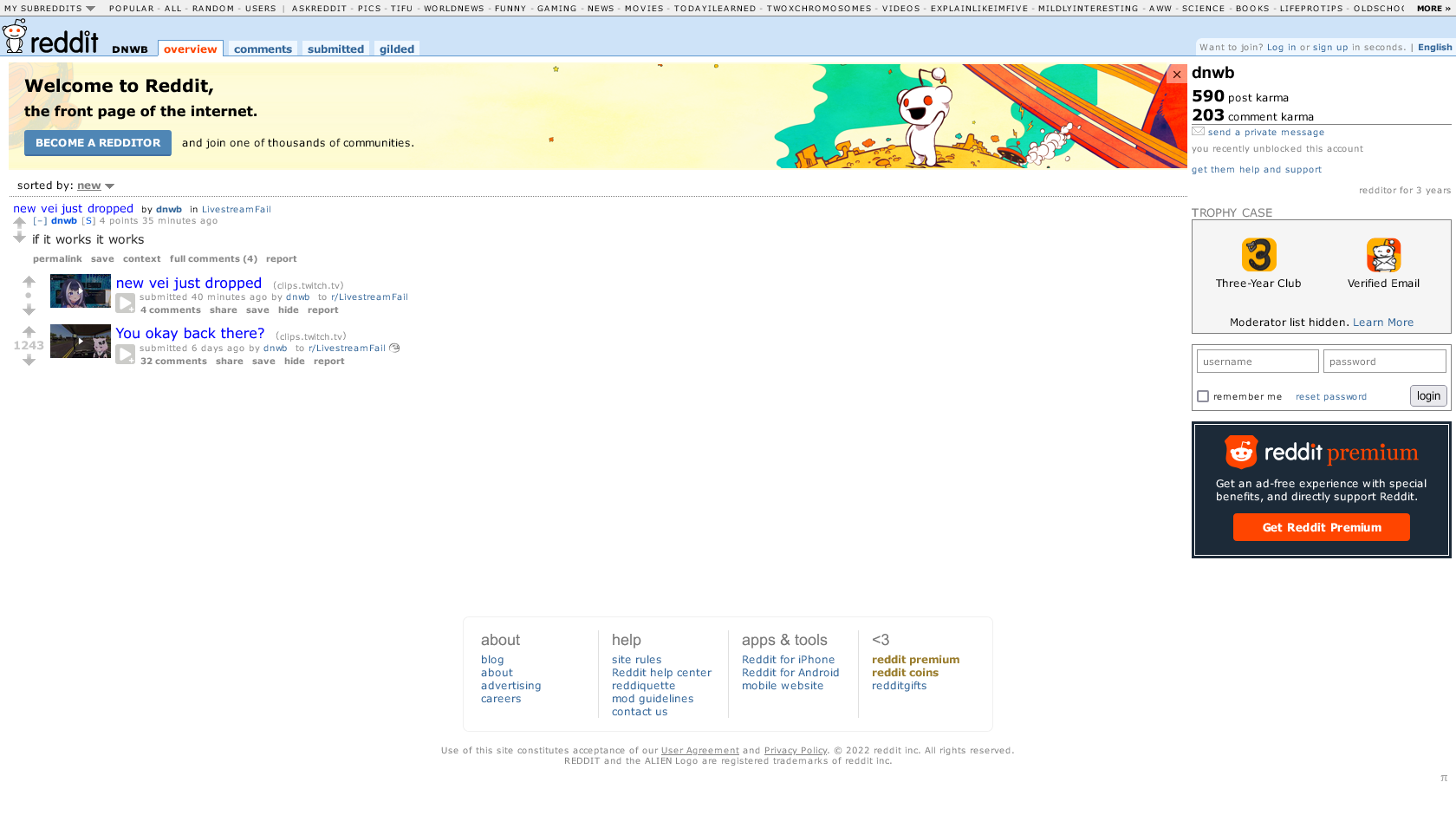Open the Privacy Policy link
This screenshot has width=1456, height=828.
795,750
